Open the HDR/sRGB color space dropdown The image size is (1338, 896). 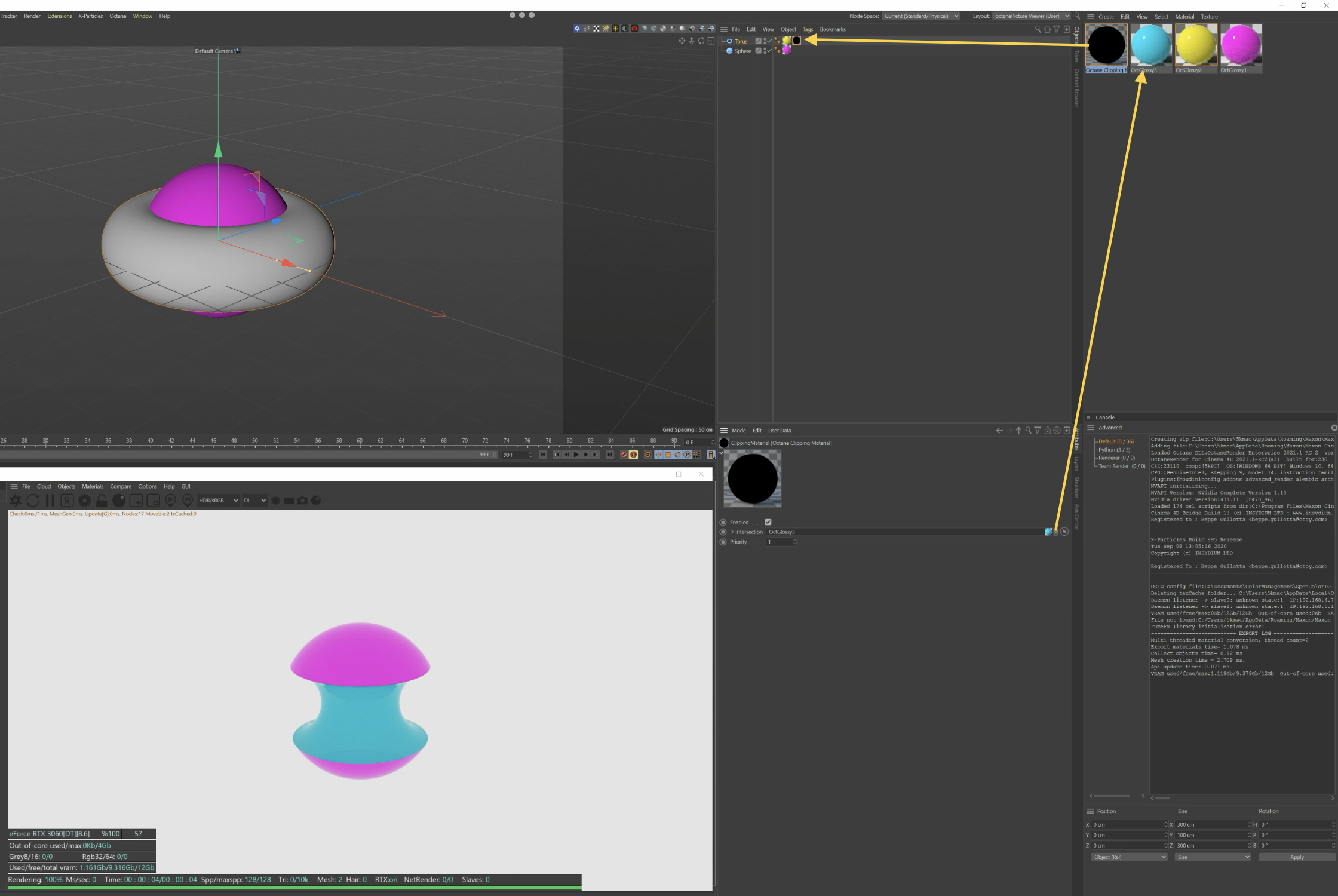[x=218, y=501]
